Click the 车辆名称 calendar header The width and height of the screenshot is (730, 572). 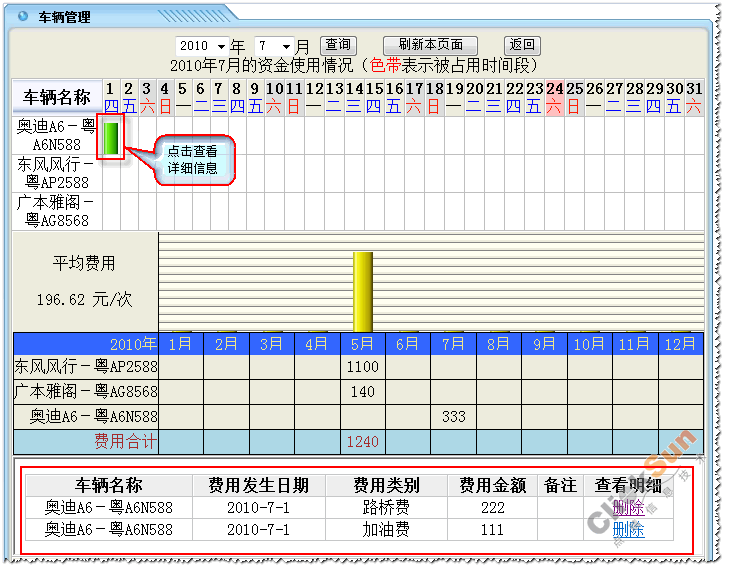tap(57, 97)
